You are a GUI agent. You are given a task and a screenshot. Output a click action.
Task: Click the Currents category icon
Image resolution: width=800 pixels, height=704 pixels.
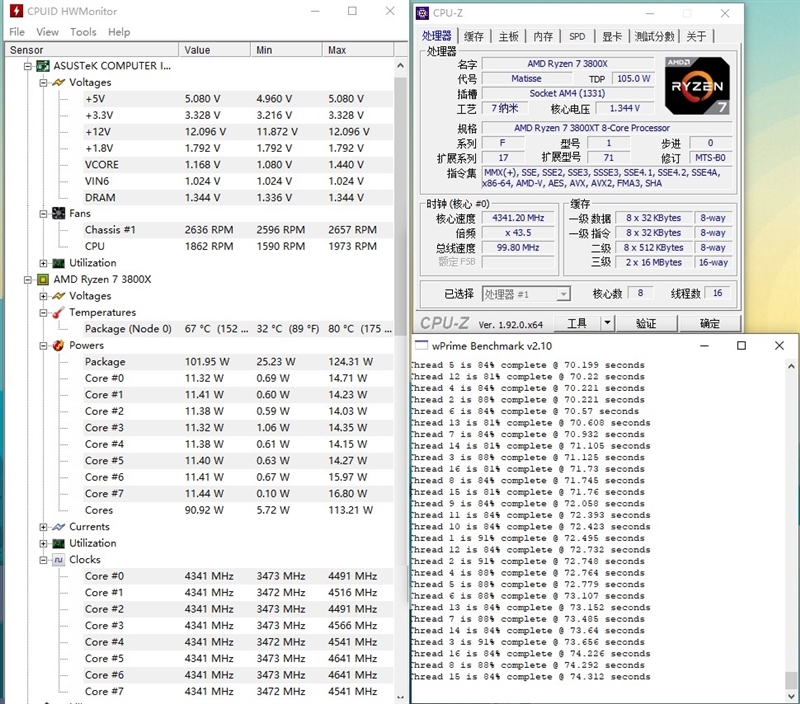[x=57, y=526]
